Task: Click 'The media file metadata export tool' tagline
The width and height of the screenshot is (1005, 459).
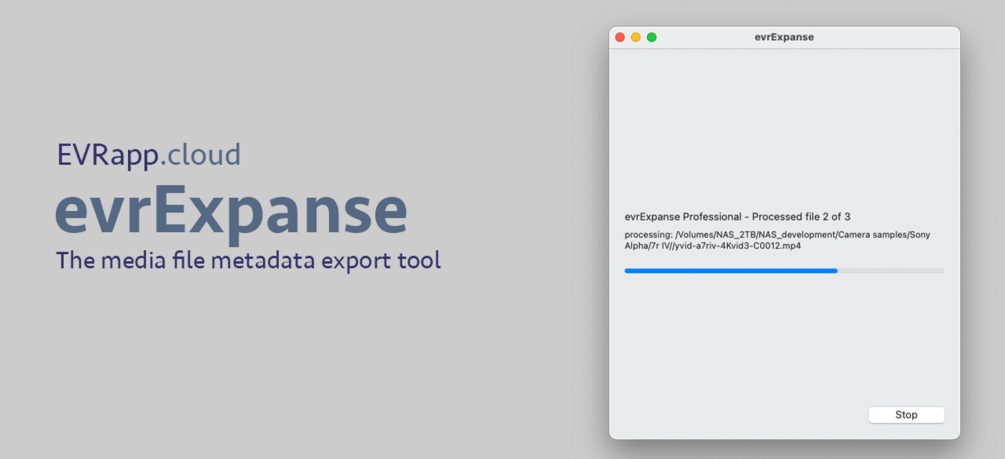Action: click(249, 260)
